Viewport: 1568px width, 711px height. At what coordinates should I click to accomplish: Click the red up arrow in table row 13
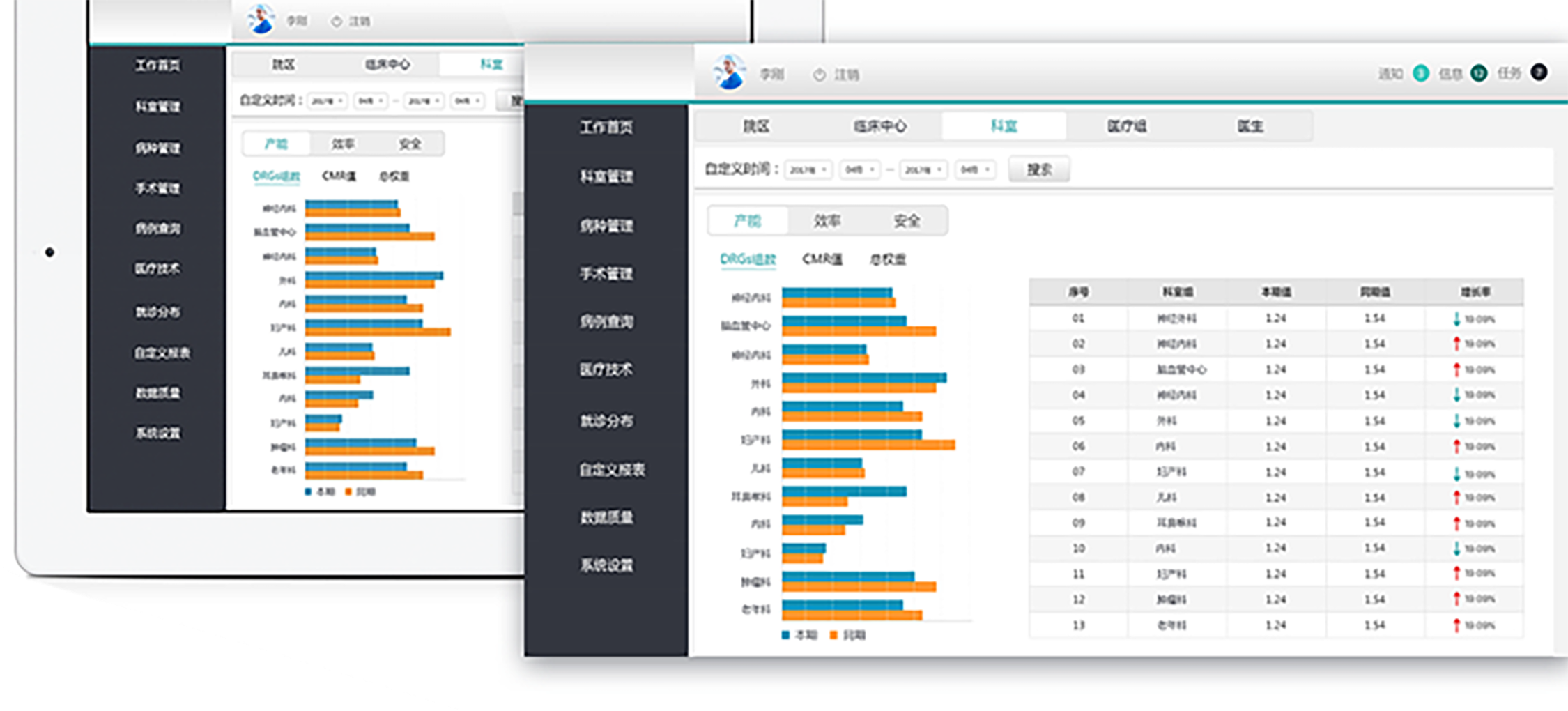1456,625
